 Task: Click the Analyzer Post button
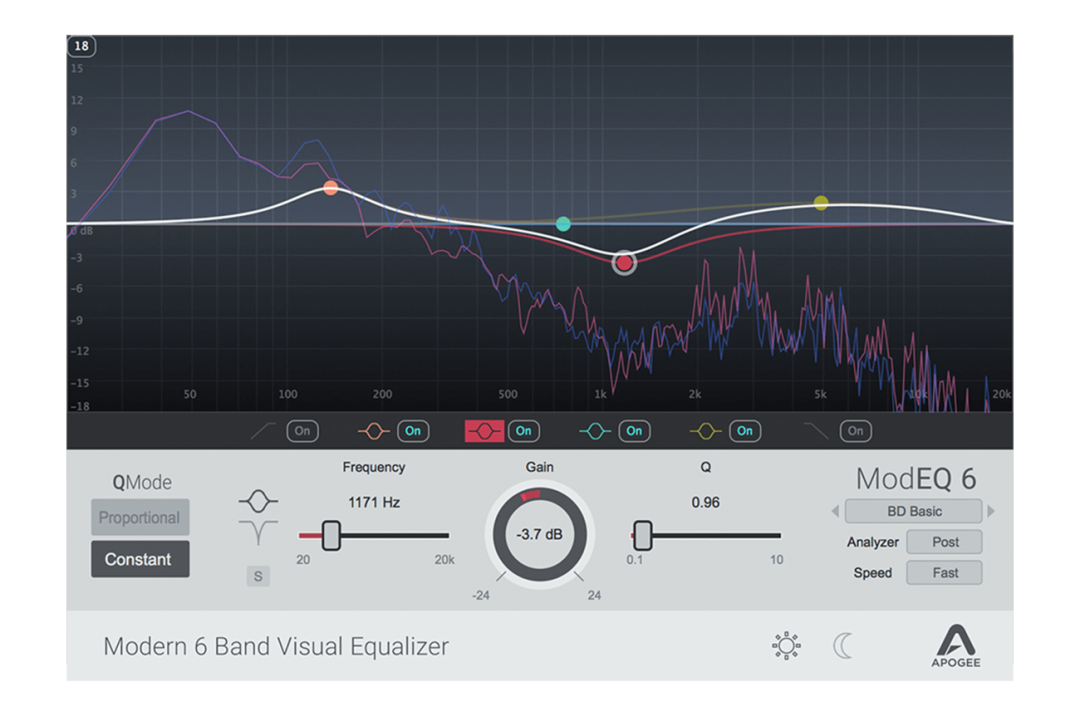[944, 542]
